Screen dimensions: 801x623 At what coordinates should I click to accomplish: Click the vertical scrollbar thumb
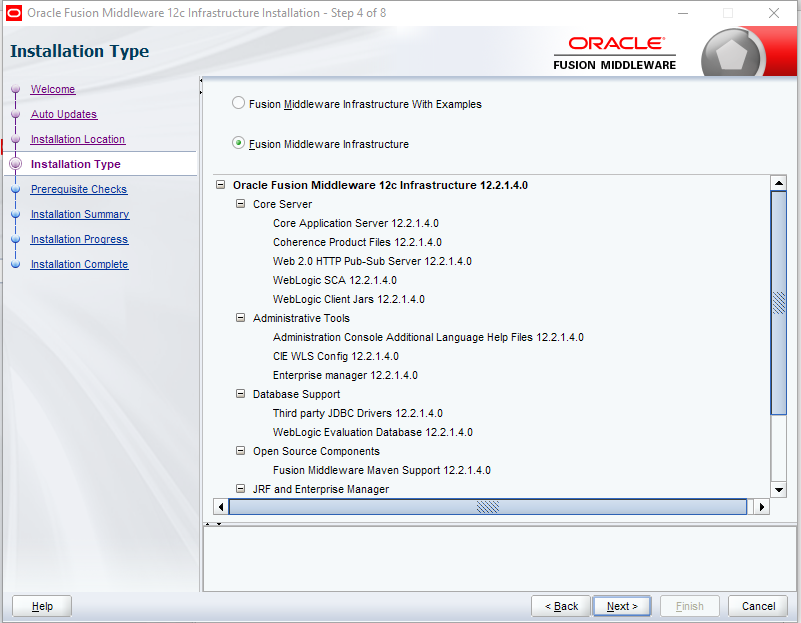[779, 303]
